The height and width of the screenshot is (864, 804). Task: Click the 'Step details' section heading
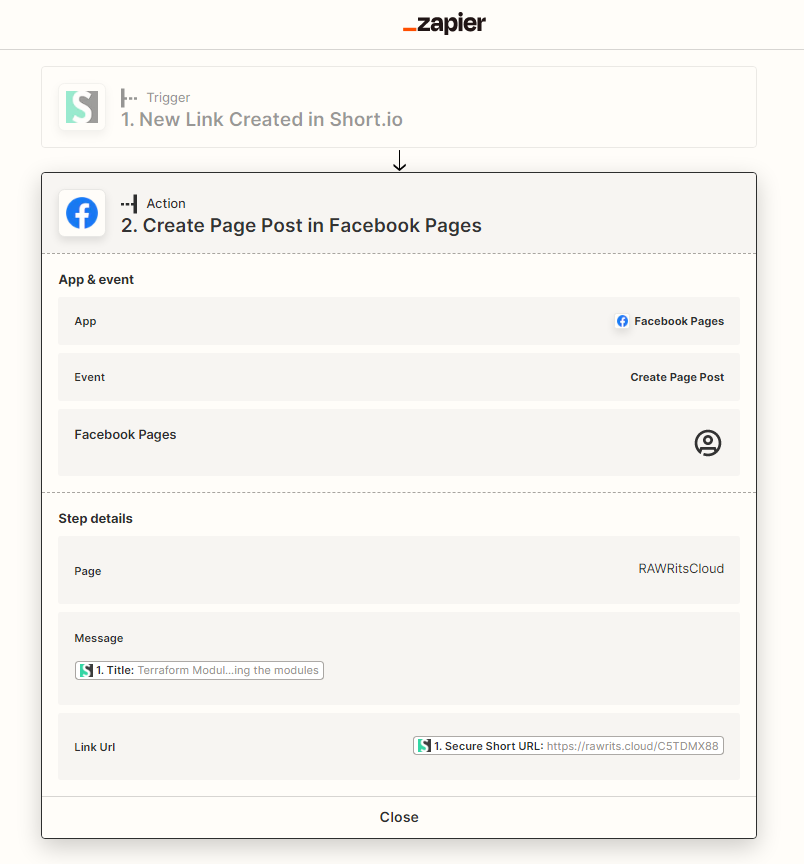(x=95, y=519)
